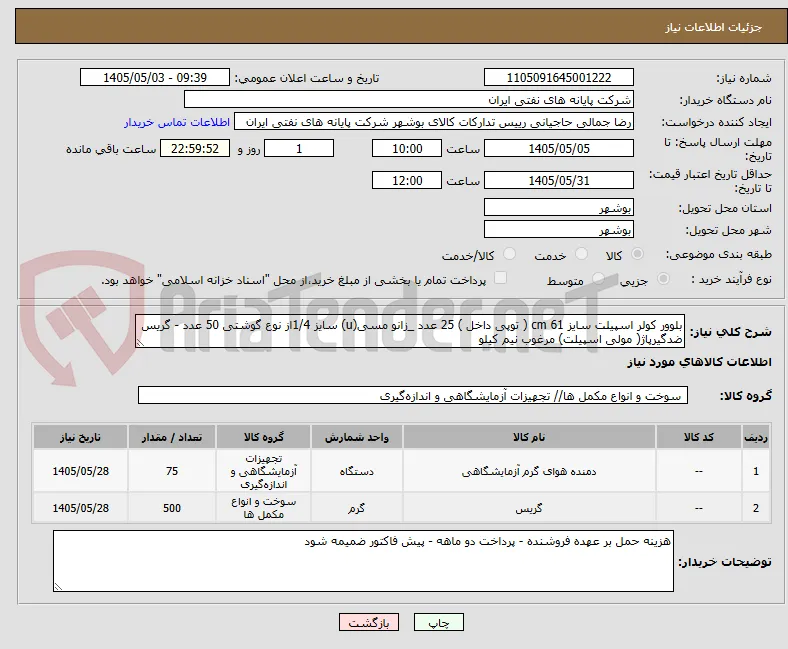Image resolution: width=788 pixels, height=649 pixels.
Task: Click the تعداد / مقدار column header
Action: 172,437
